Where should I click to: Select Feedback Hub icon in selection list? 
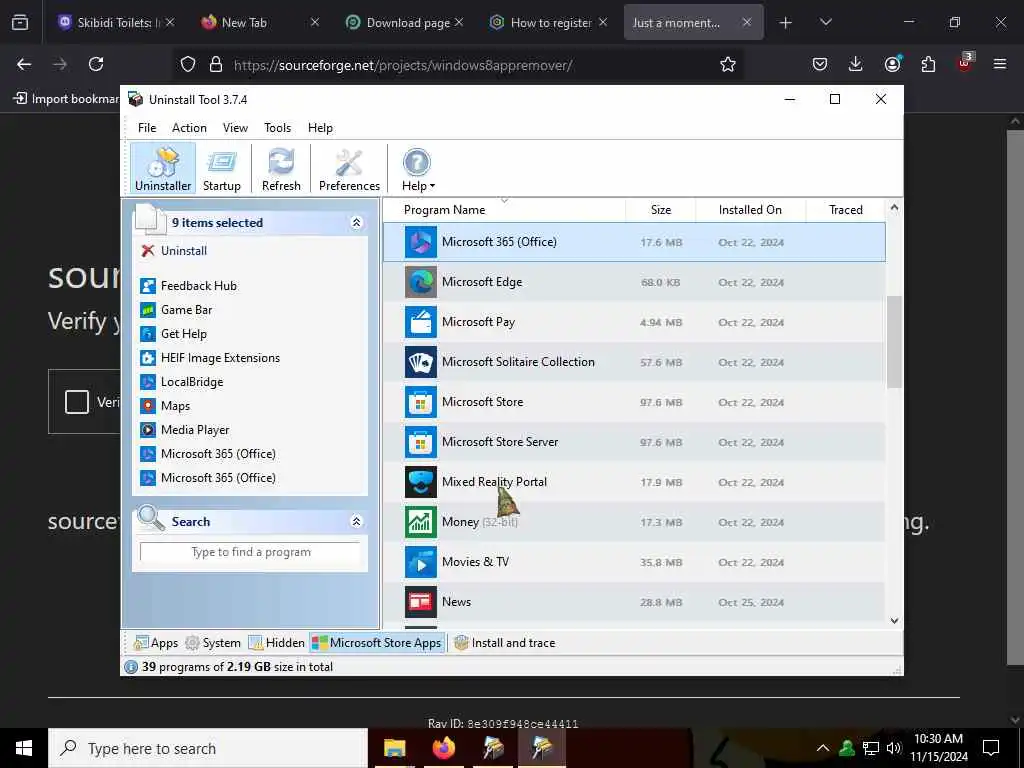(x=148, y=286)
